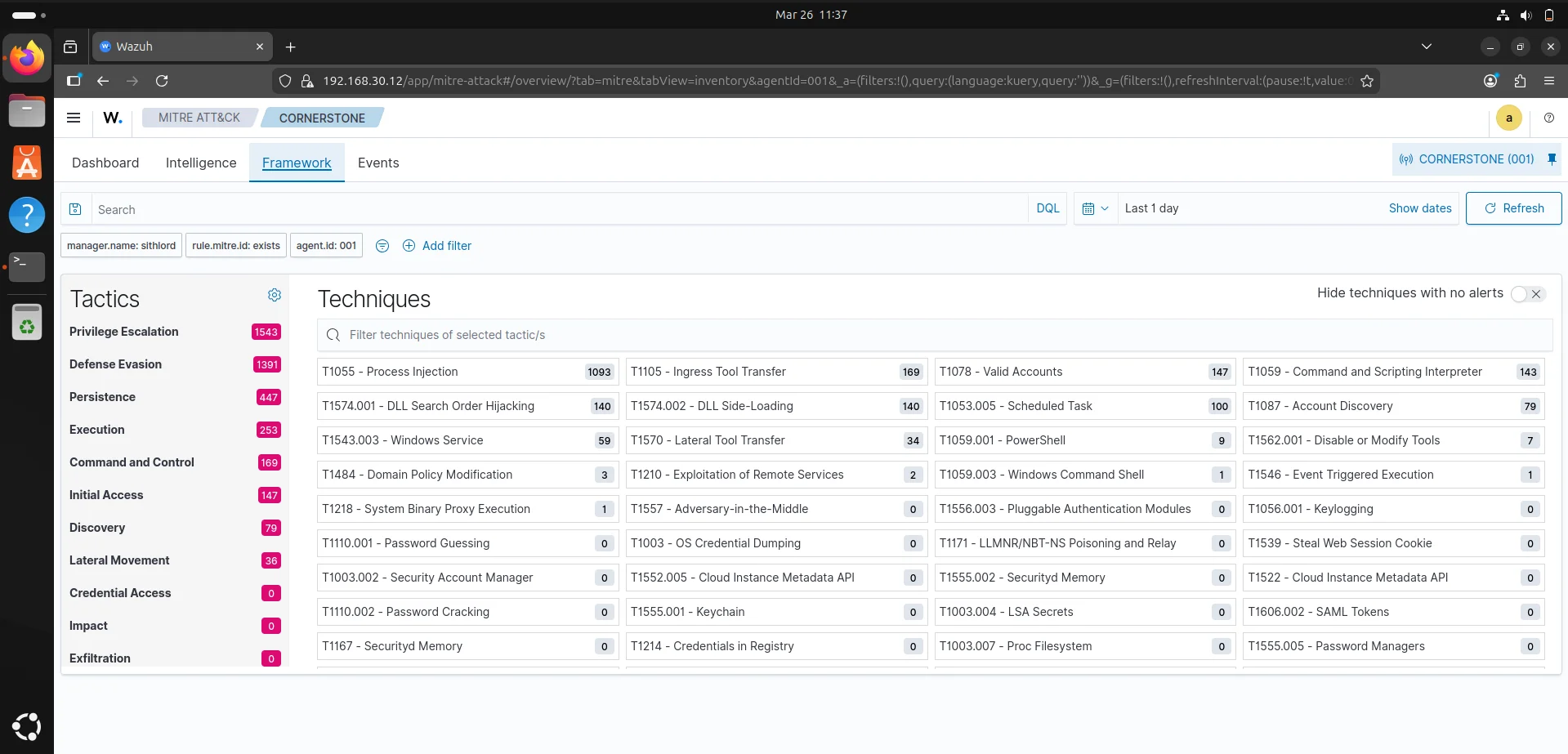
Task: Open the Terminal from Ubuntu dock
Action: 27,266
